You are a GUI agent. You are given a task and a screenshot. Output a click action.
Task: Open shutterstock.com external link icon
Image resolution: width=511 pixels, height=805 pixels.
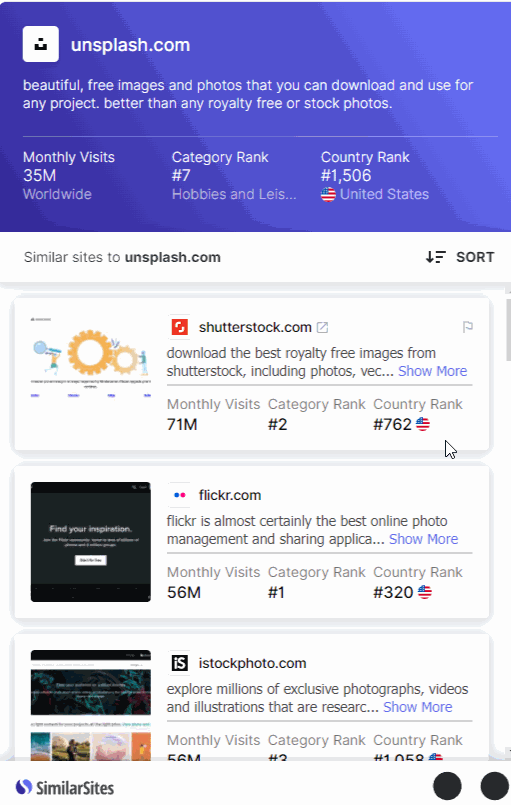322,328
